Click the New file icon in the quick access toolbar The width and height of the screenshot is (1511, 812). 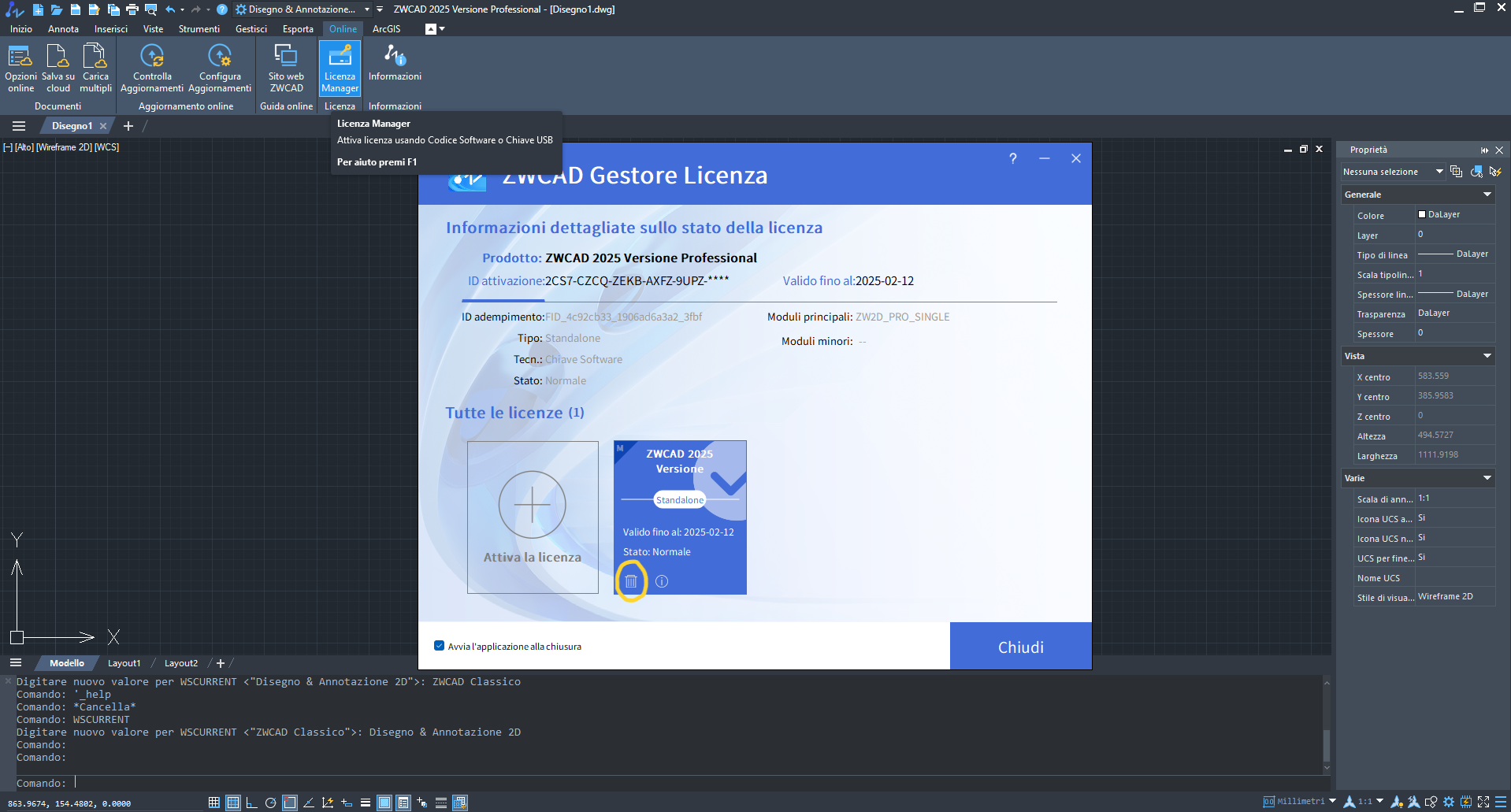point(37,9)
